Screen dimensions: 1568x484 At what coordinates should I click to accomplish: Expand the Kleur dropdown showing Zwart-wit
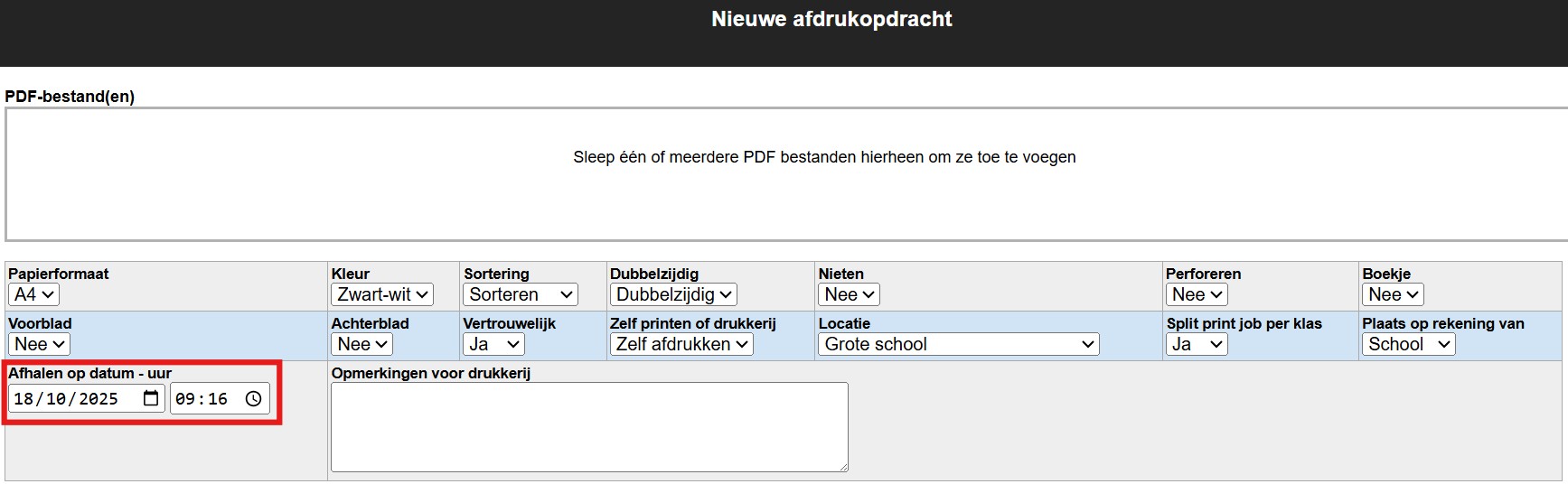point(382,294)
